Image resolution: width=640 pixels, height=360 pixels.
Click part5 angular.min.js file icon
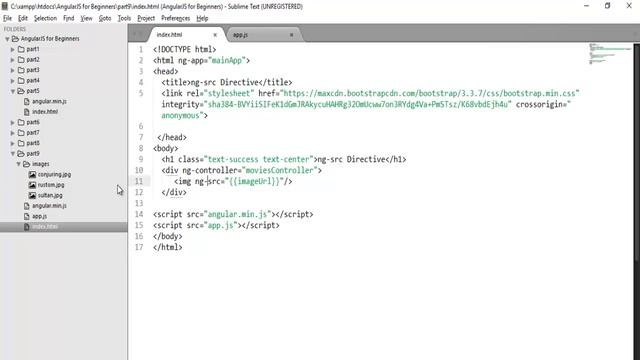click(27, 101)
